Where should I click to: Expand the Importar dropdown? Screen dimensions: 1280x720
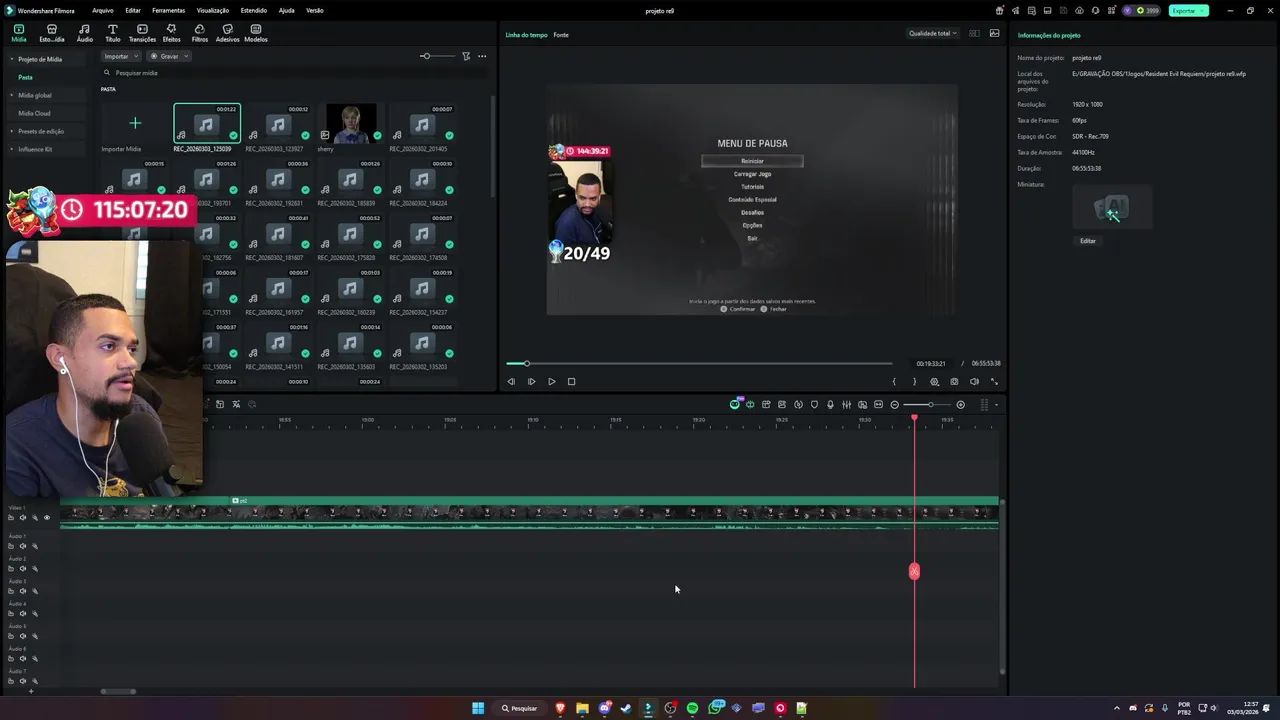(120, 56)
